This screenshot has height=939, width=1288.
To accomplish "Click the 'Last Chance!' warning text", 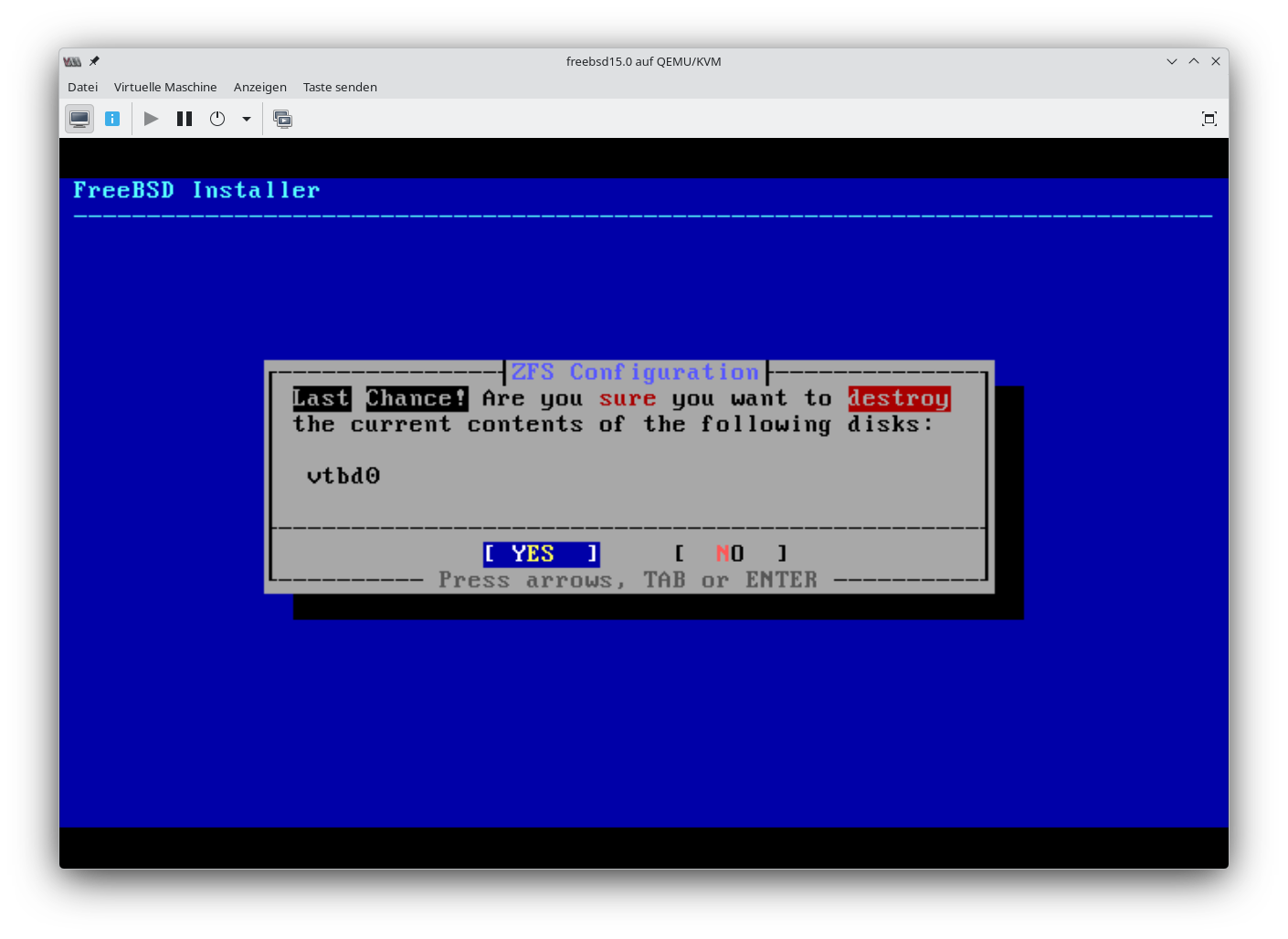I will 380,398.
